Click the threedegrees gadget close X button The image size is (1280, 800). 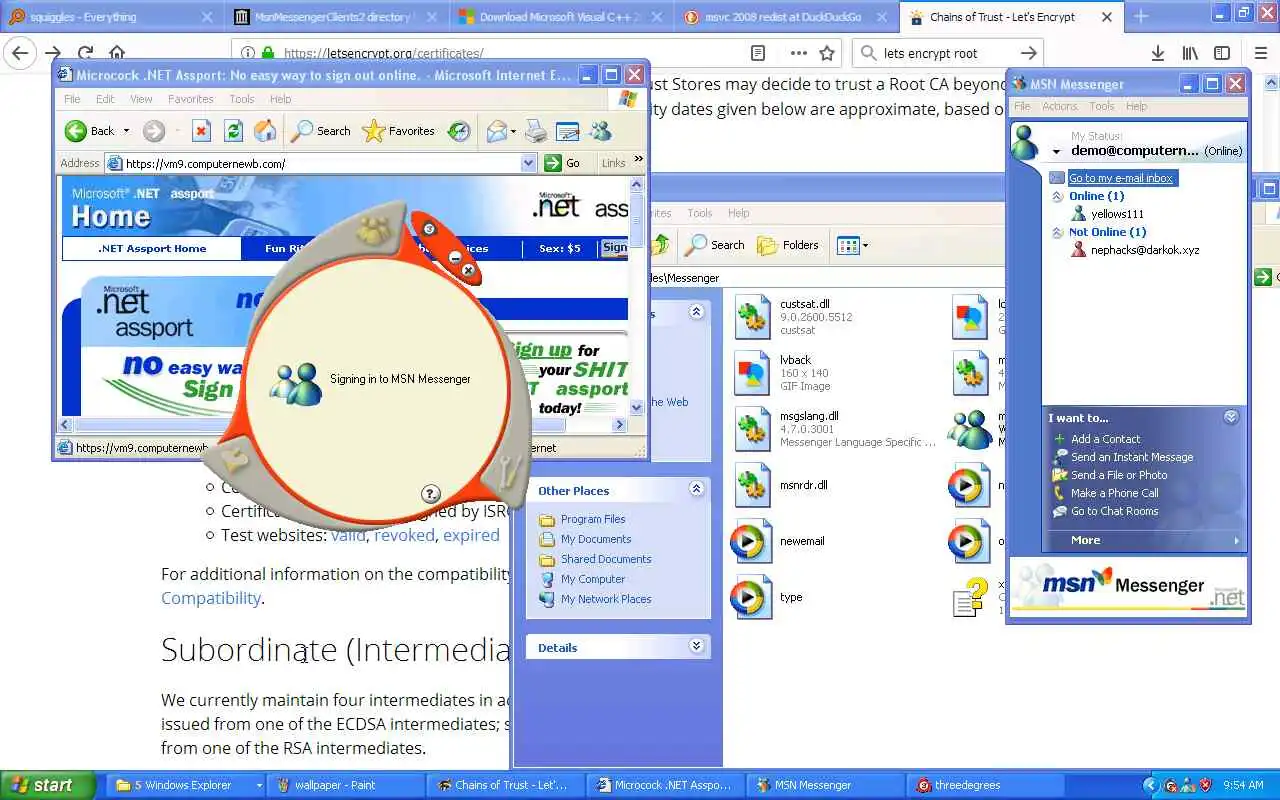click(468, 270)
